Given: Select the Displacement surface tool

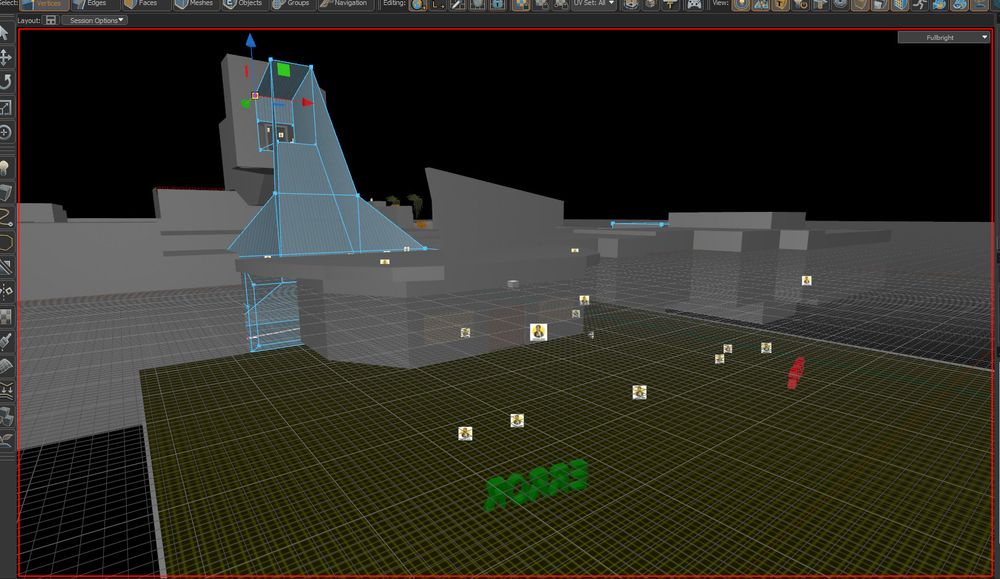Looking at the screenshot, I should [6, 367].
